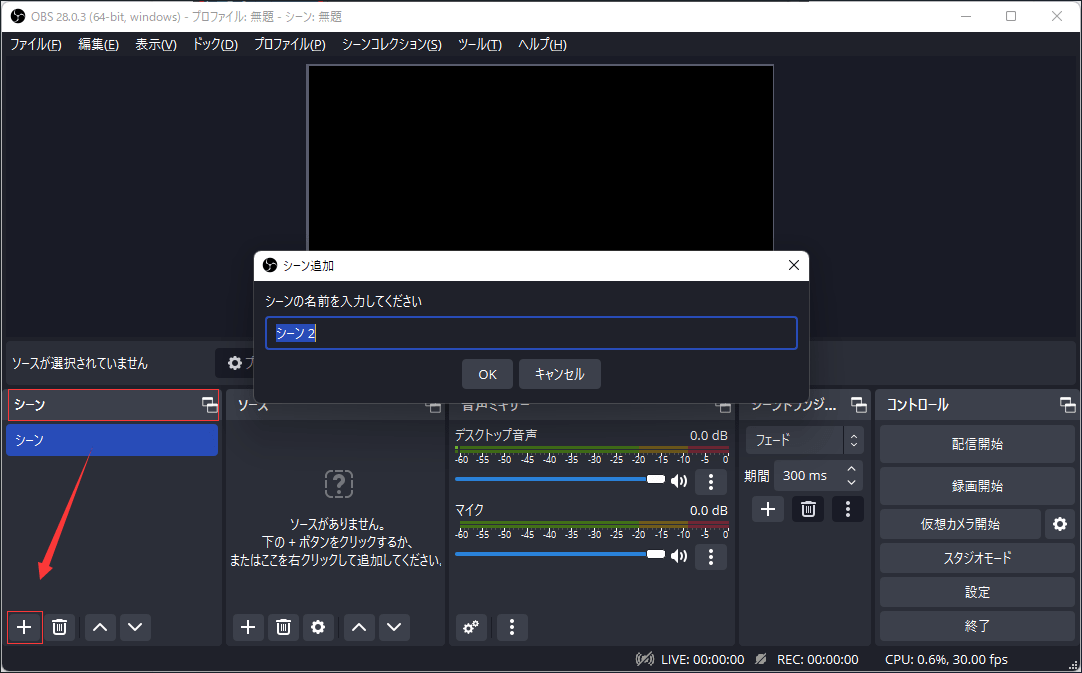Open the ツール menu
This screenshot has height=673, width=1082.
click(479, 45)
